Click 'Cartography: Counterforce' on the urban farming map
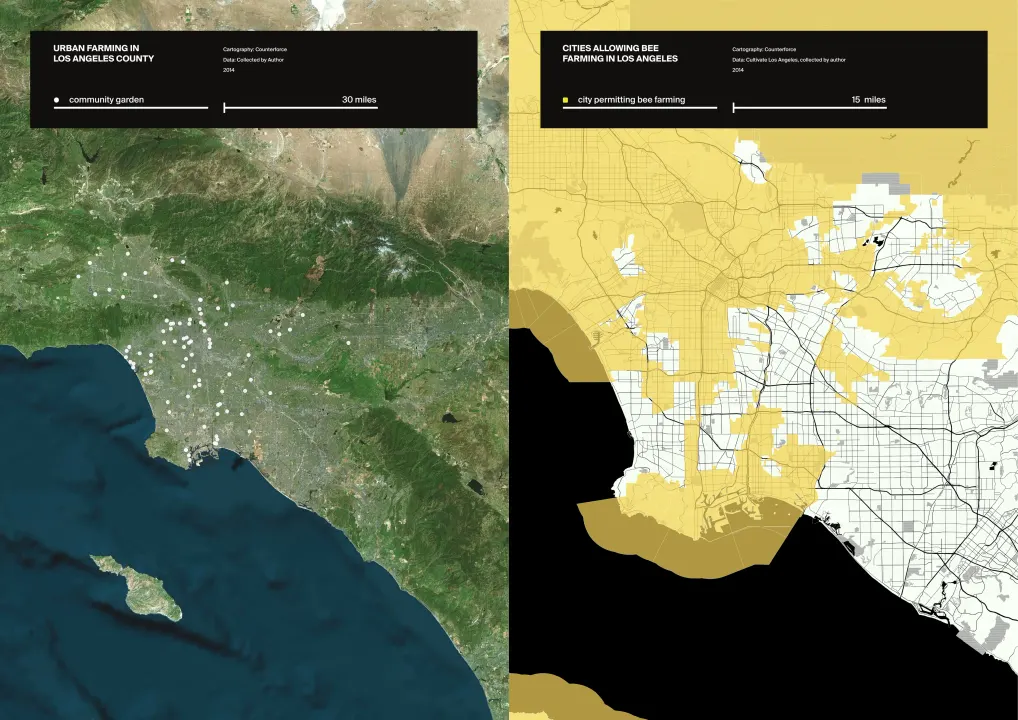Image resolution: width=1018 pixels, height=720 pixels. click(254, 49)
